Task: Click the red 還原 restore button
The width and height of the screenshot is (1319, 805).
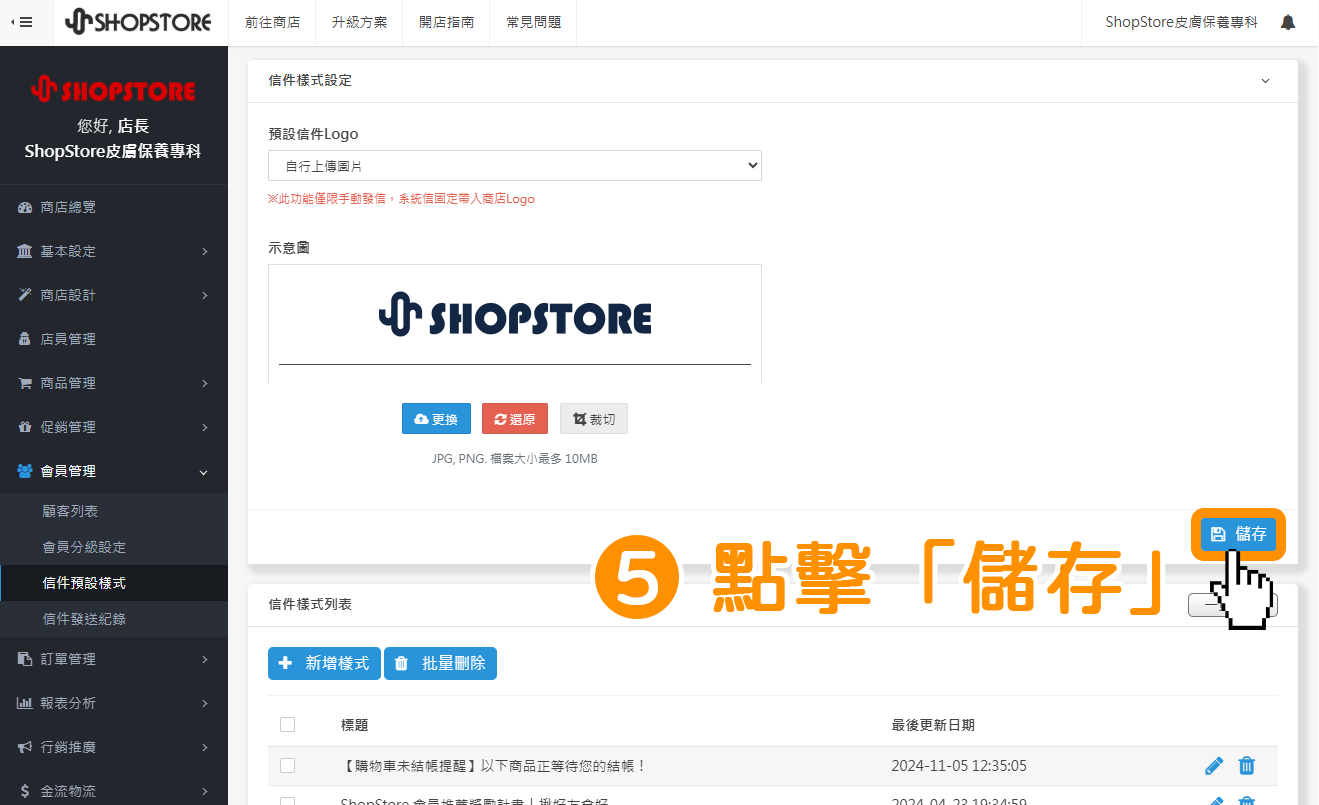Action: coord(515,419)
